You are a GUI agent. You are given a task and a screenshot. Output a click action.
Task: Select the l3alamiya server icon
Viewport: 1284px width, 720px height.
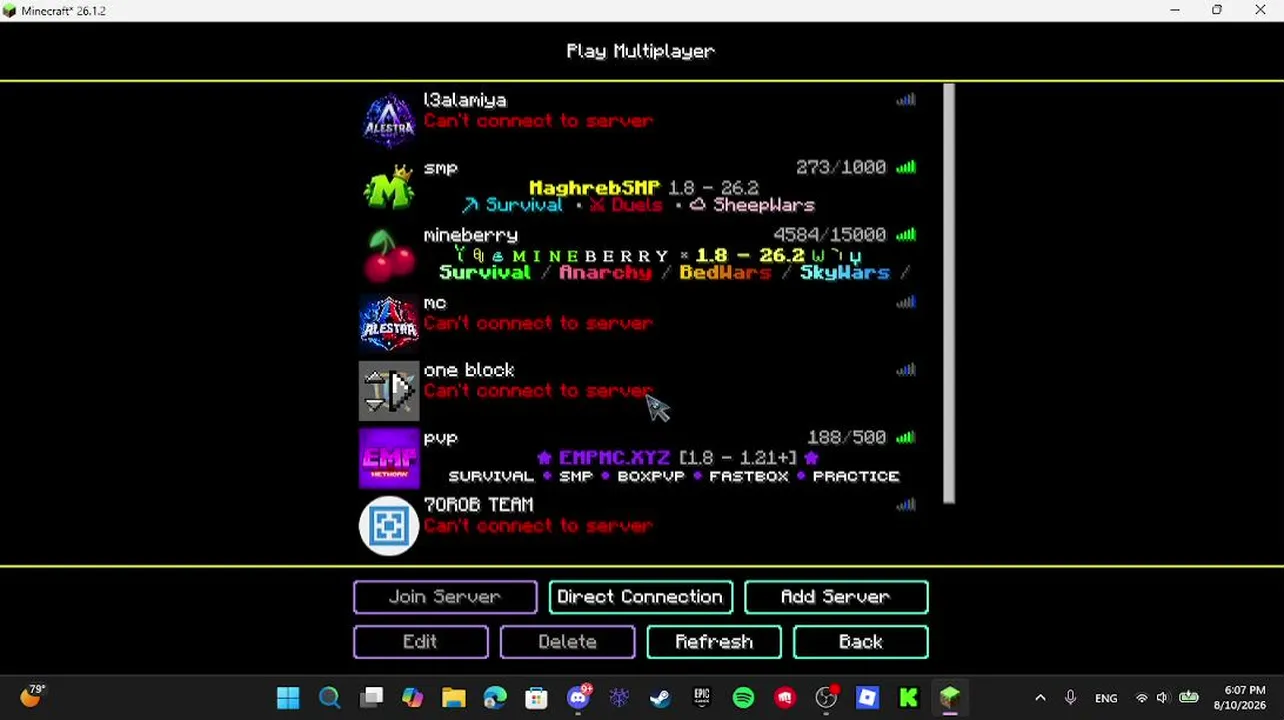point(389,121)
